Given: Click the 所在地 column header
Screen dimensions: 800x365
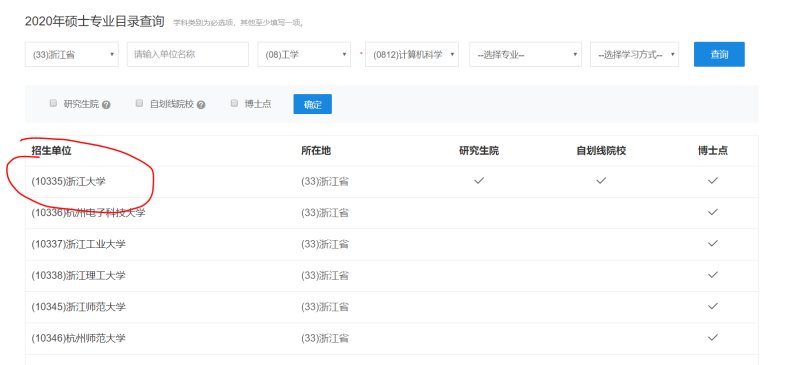Looking at the screenshot, I should click(316, 151).
